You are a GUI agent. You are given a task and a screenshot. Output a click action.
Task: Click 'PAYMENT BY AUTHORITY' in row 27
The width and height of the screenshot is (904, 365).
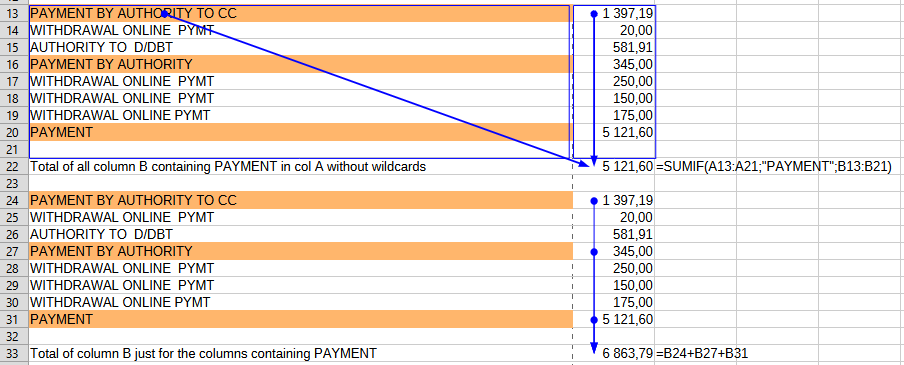(111, 251)
